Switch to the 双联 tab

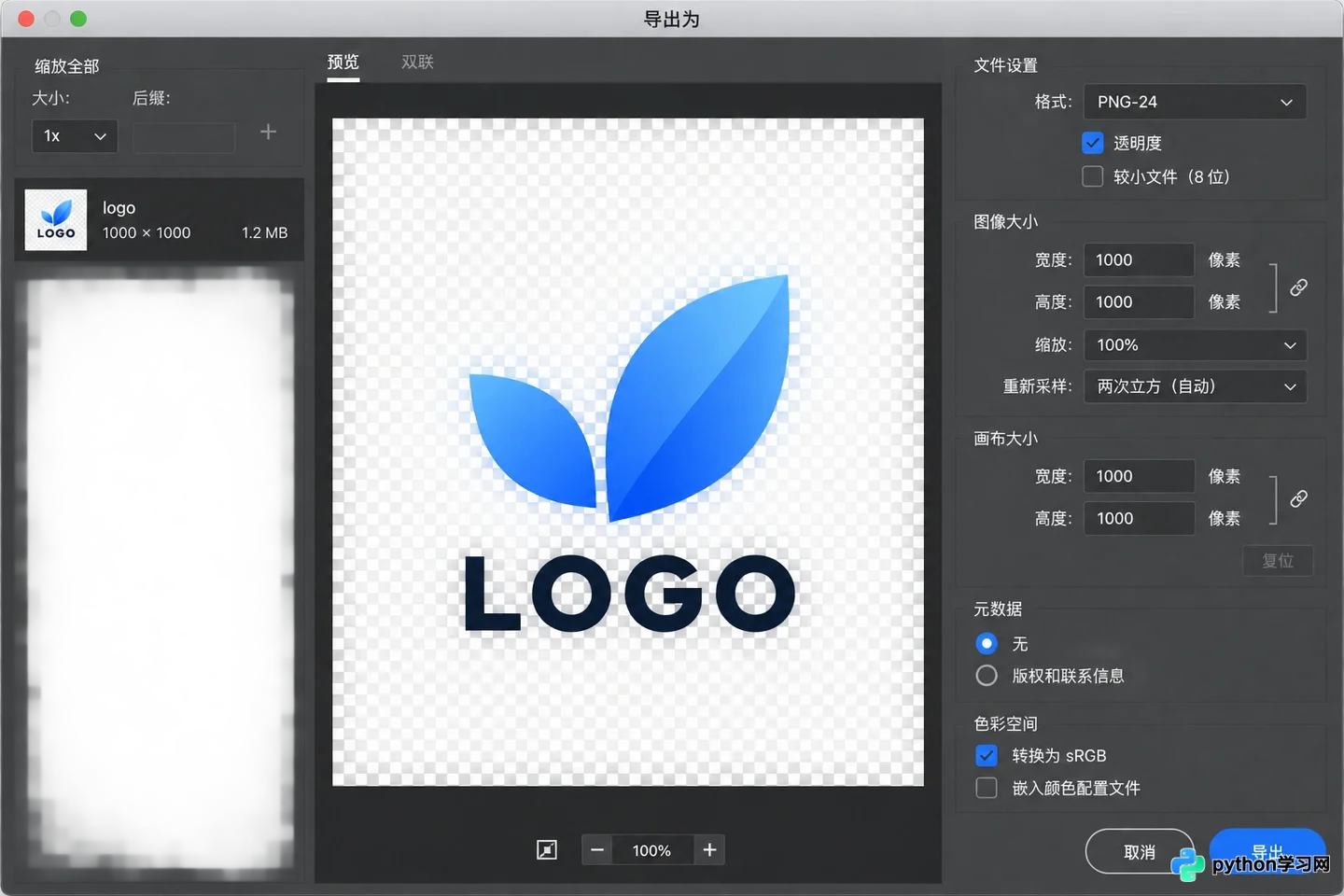tap(417, 62)
